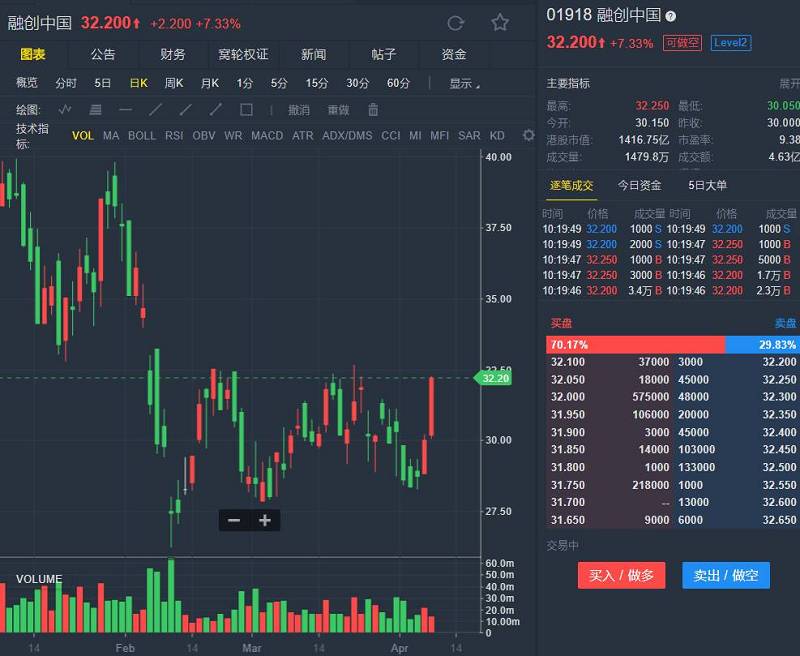Open indicator settings gear icon
Screen dimensions: 800x656
pos(529,135)
